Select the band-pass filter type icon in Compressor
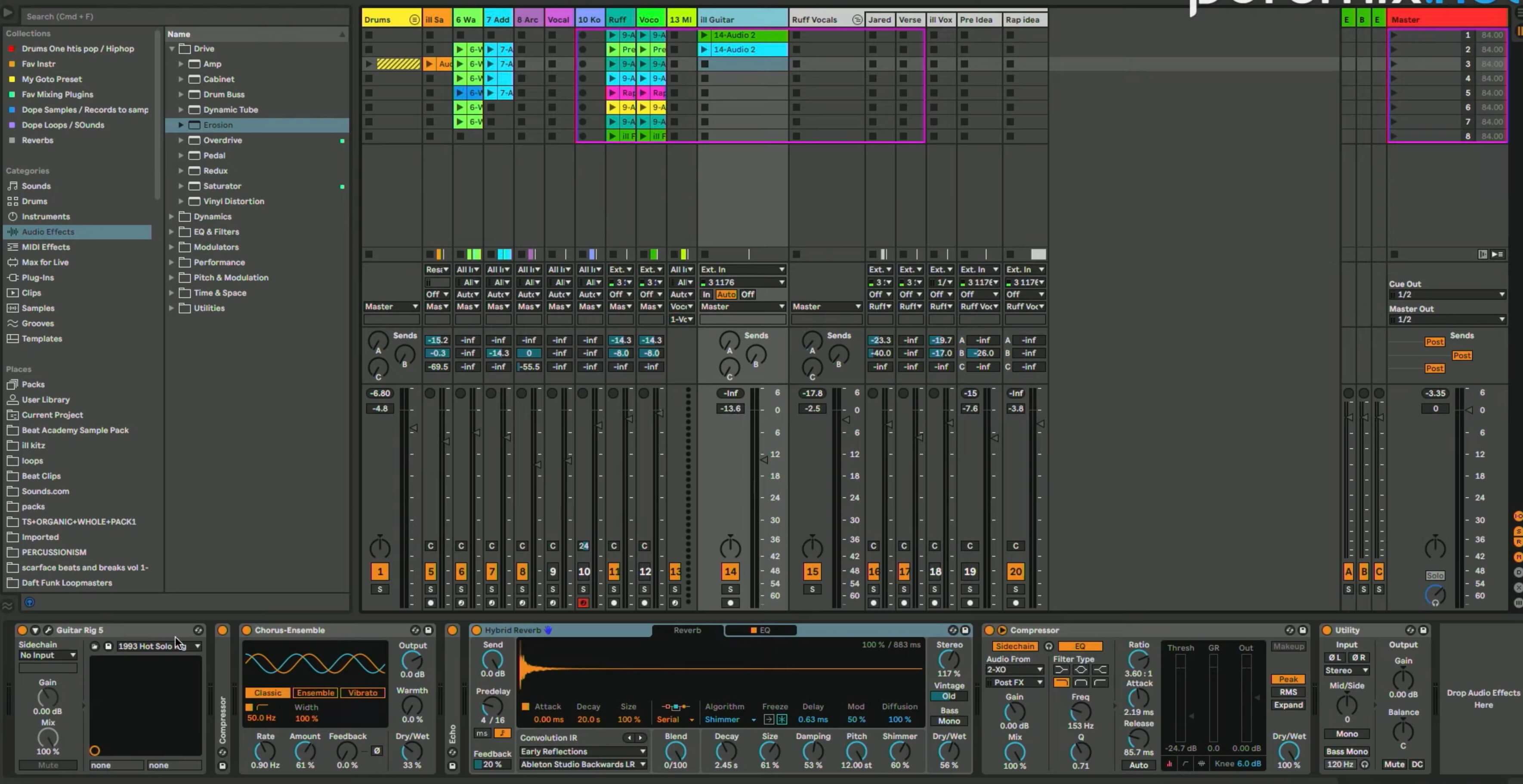The width and height of the screenshot is (1523, 784). (1081, 682)
